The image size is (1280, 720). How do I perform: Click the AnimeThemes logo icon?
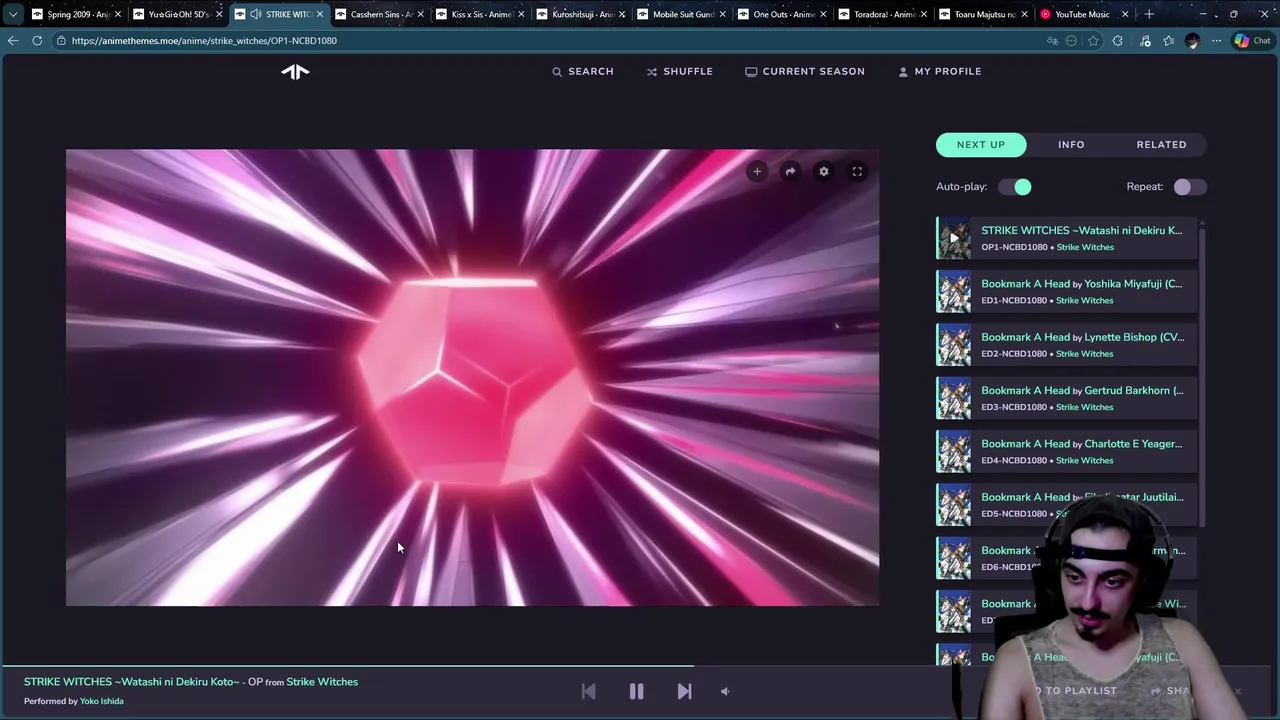(295, 71)
